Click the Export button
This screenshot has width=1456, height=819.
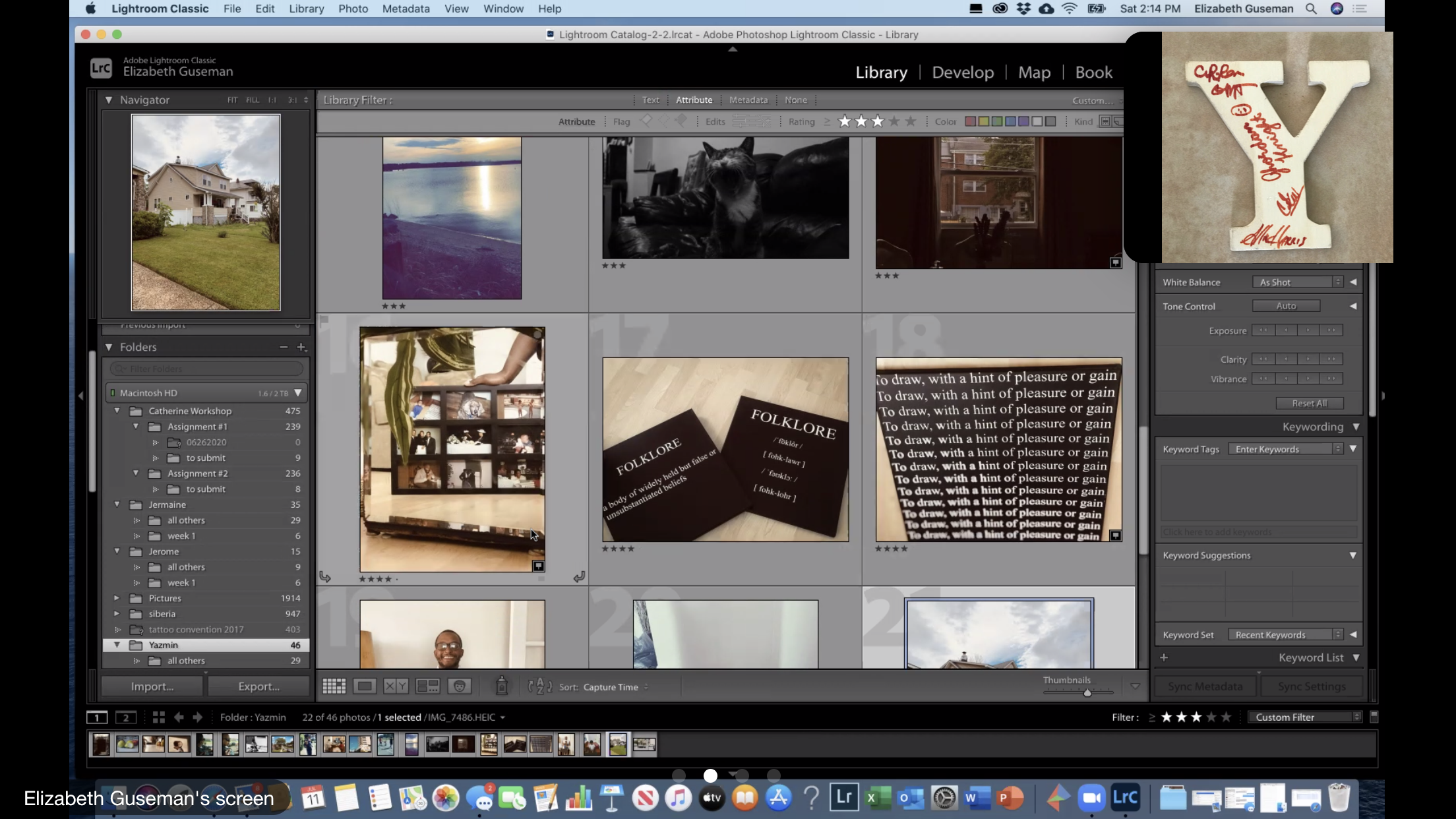coord(258,686)
